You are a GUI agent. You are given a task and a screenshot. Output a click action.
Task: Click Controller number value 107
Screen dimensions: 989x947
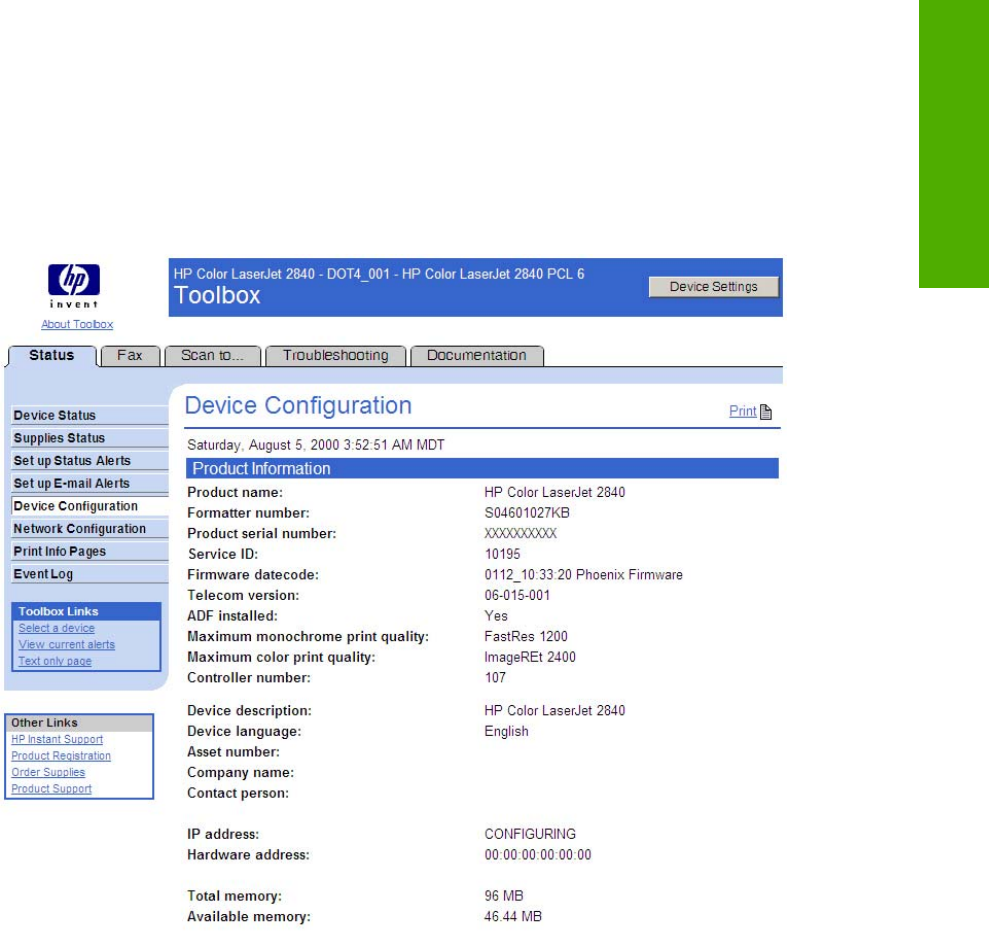495,678
